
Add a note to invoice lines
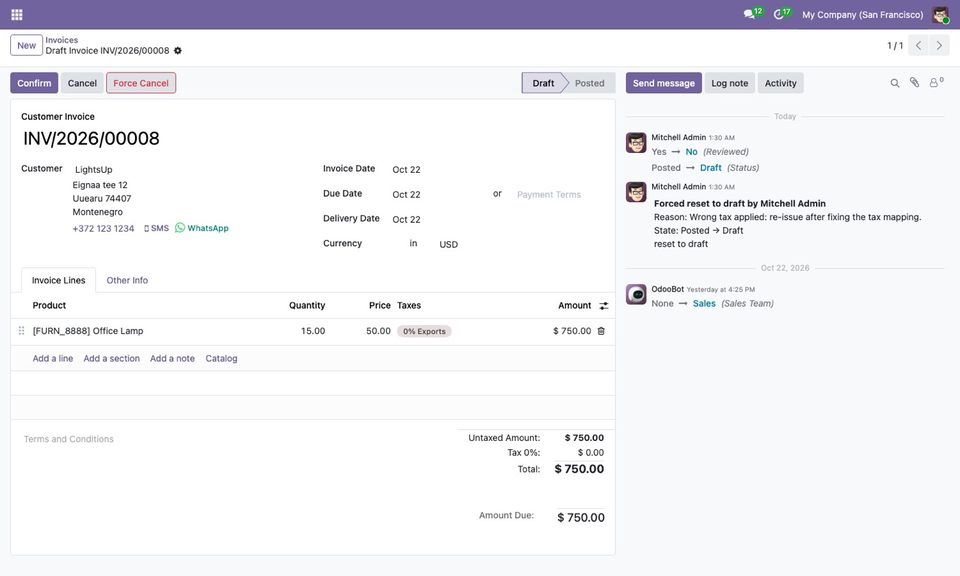pos(173,359)
